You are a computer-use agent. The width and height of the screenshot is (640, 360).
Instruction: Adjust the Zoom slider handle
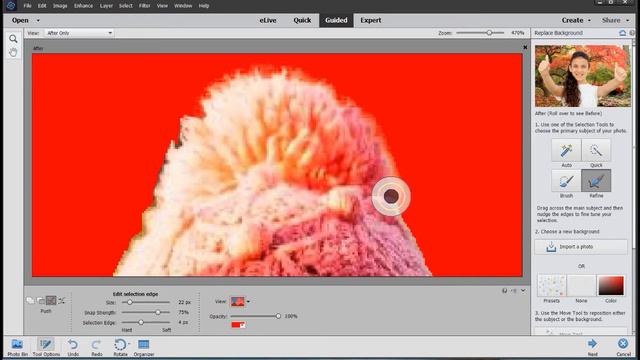tap(489, 33)
